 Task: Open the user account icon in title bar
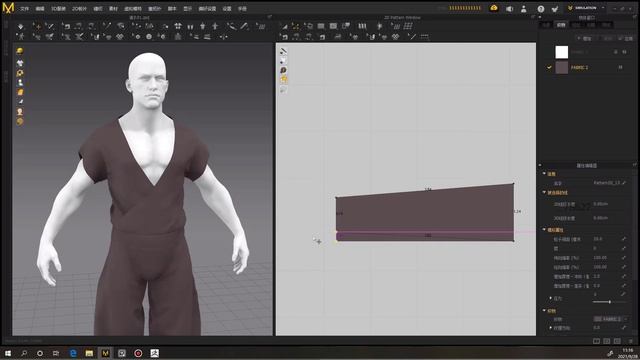click(x=524, y=9)
